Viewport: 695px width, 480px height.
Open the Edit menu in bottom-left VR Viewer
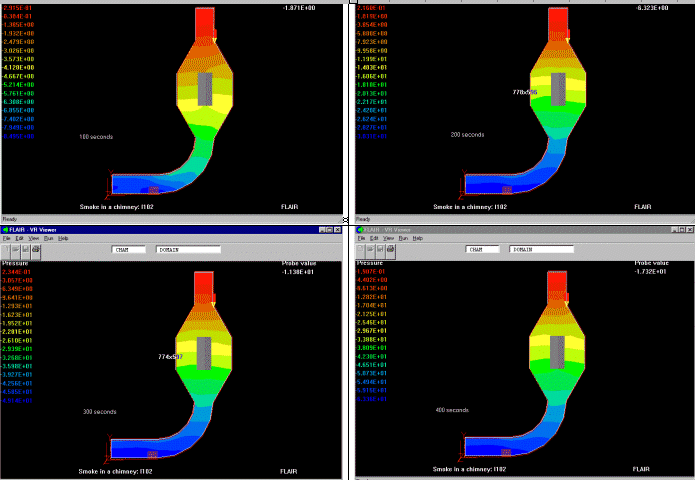click(x=19, y=238)
